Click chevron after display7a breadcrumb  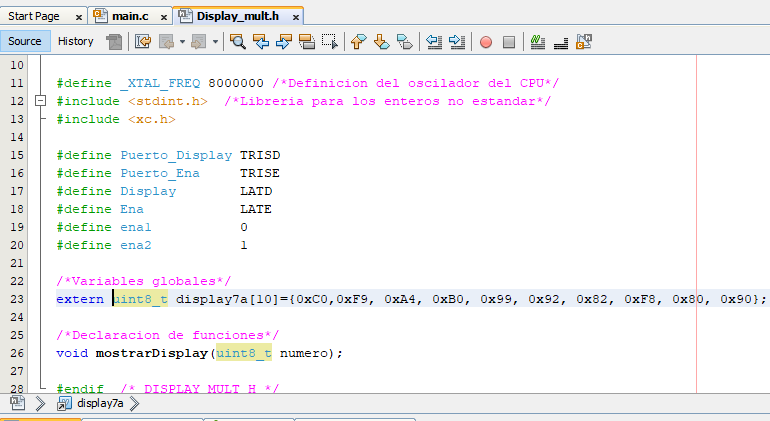pos(135,404)
